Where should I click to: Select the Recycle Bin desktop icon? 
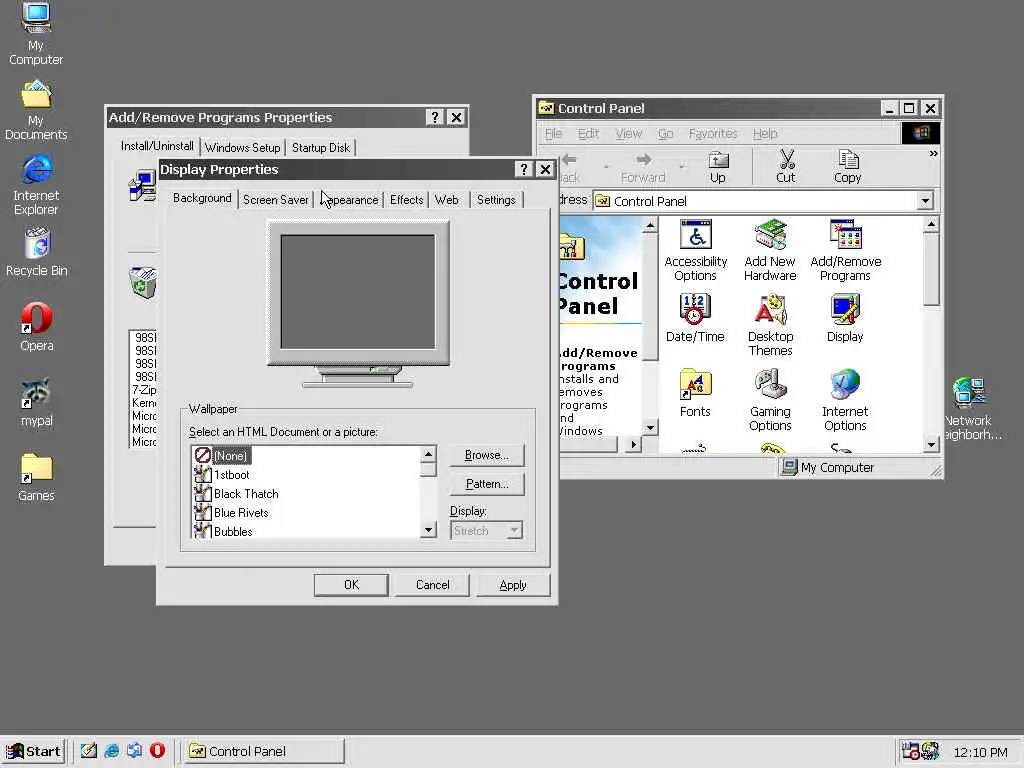coord(37,252)
